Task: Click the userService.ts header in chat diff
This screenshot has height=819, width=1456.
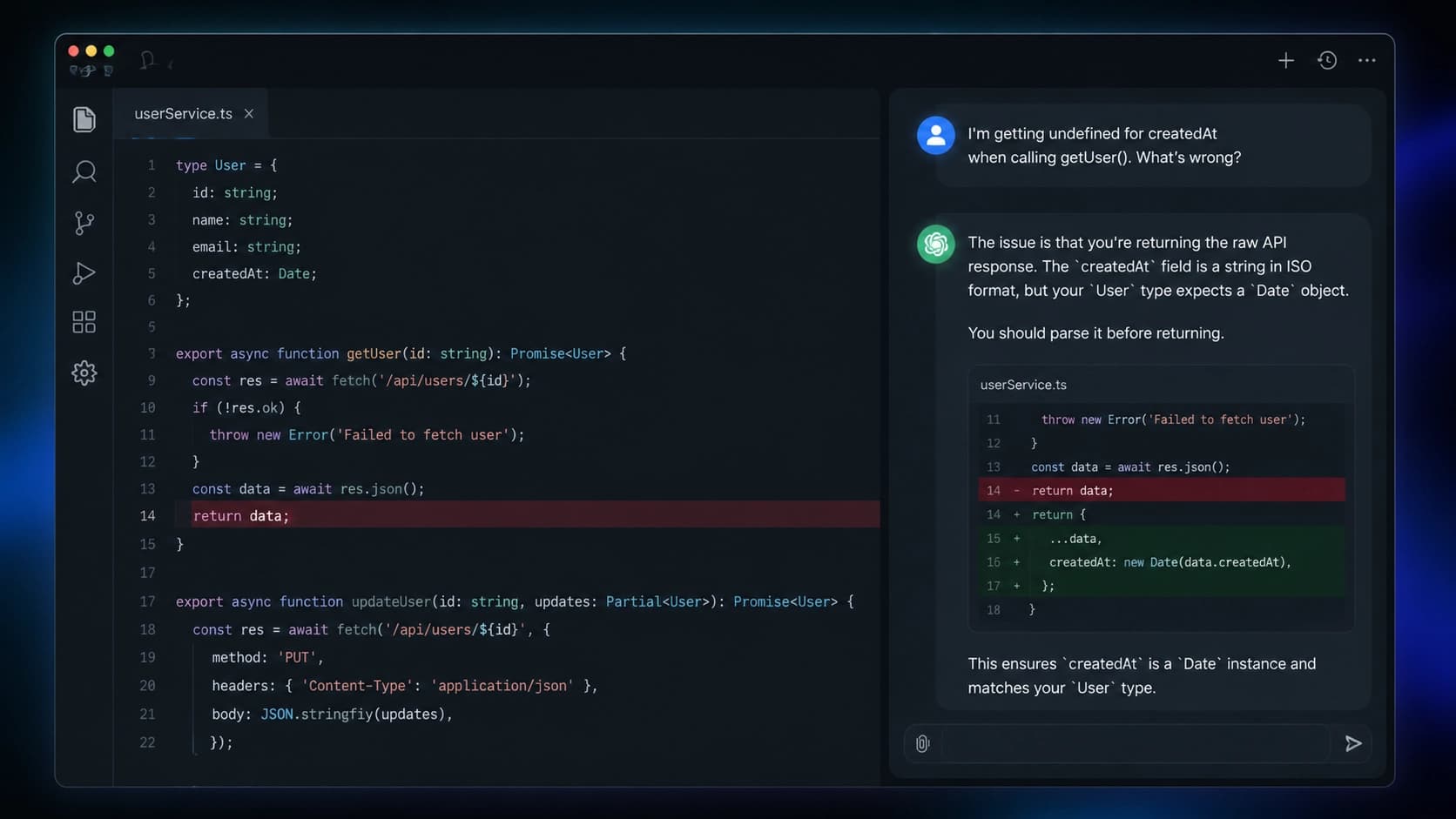Action: (1023, 385)
